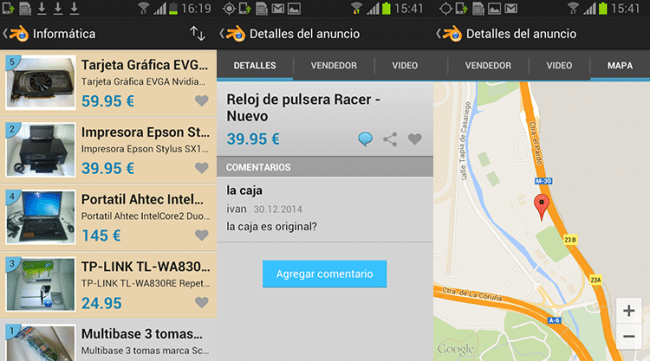Screen dimensions: 650x361
Task: Open the Epson printer thumbnail
Action: (40, 150)
